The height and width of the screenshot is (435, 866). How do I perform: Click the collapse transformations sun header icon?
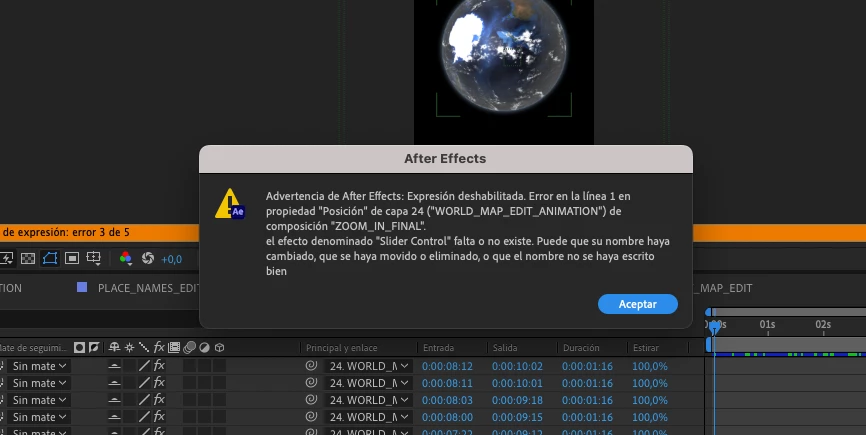(129, 347)
